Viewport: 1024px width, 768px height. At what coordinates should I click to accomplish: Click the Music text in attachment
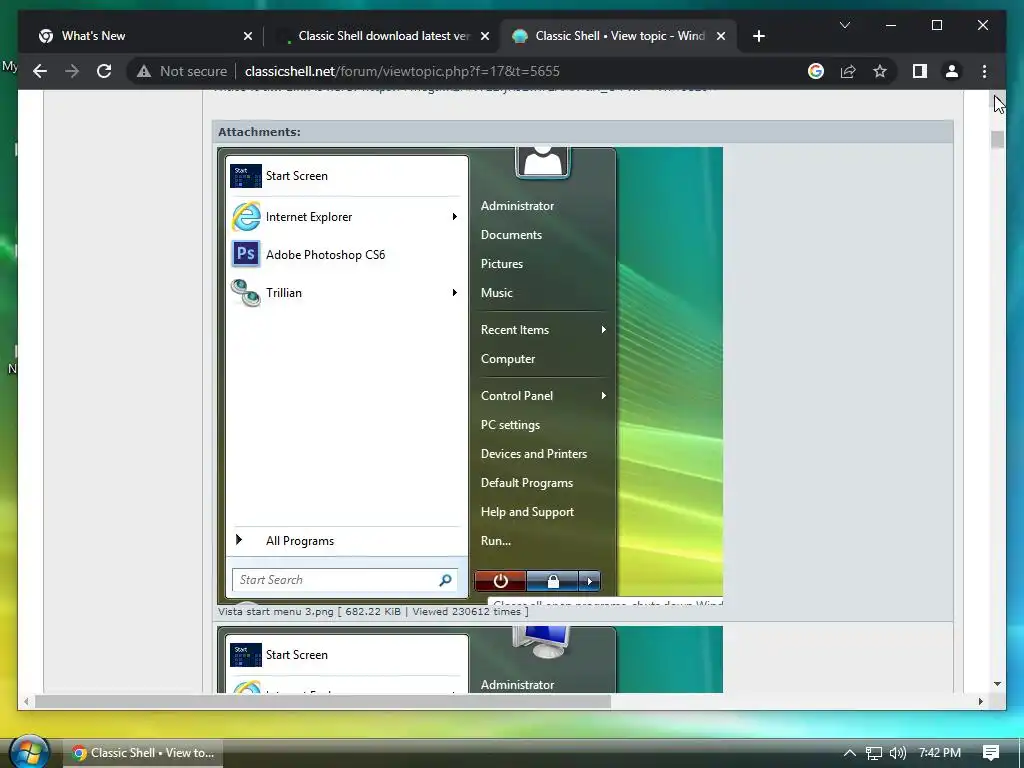tap(496, 293)
